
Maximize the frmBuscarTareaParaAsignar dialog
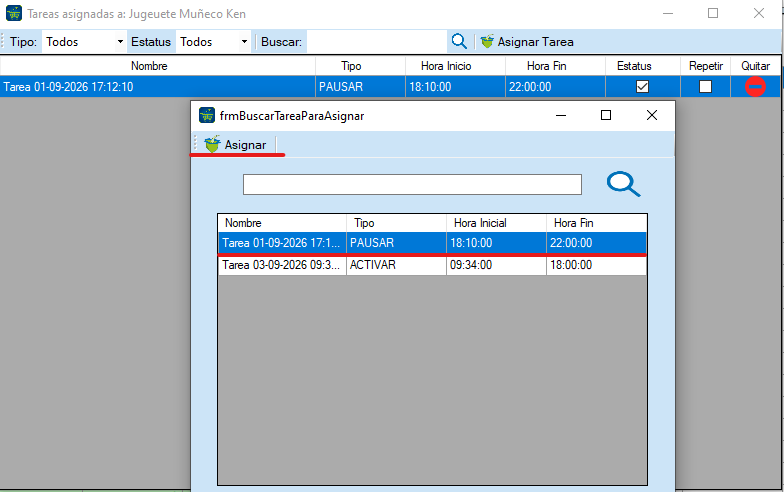(x=606, y=116)
